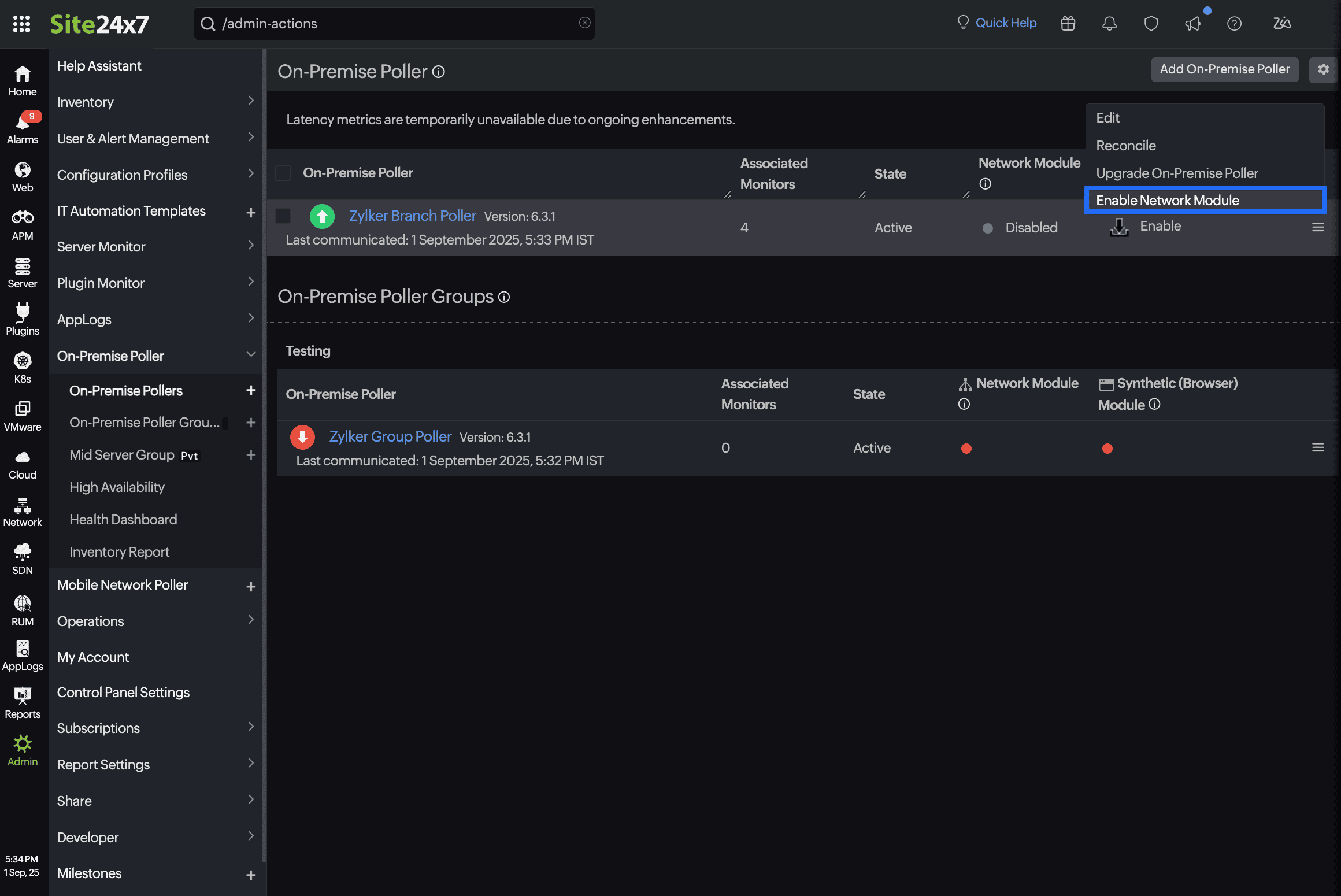Choose Reconcile from the context menu
Screen dimensions: 1341x896
point(1126,145)
